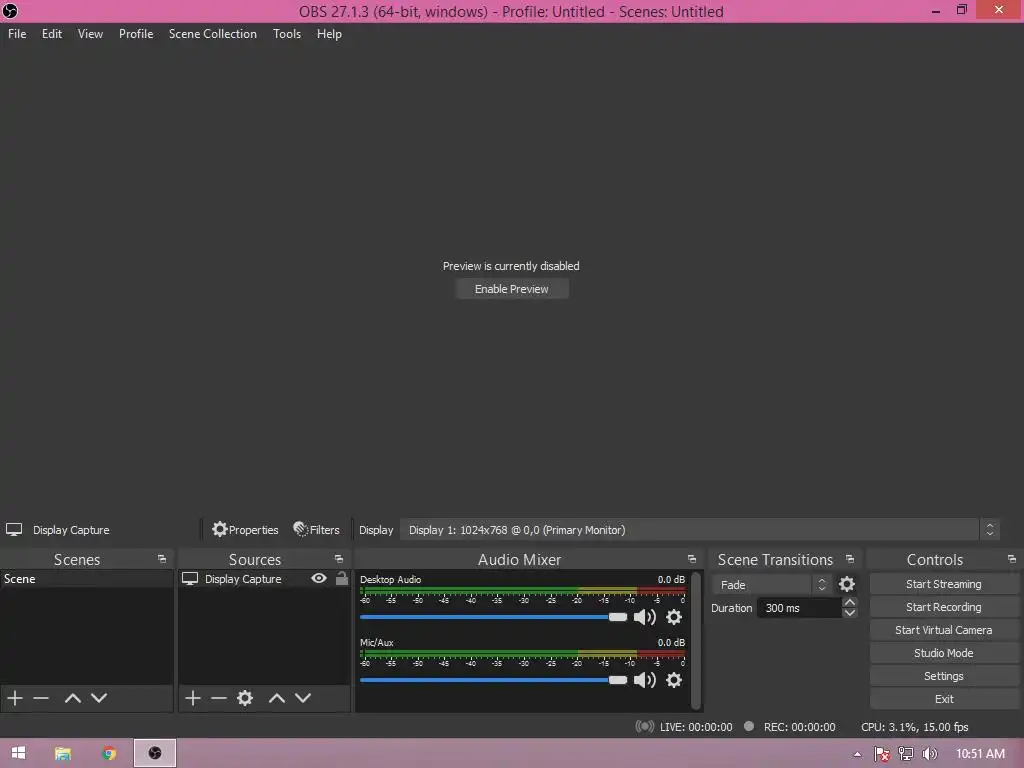Image resolution: width=1024 pixels, height=768 pixels.
Task: Show hidden tray icons arrow
Action: (857, 754)
